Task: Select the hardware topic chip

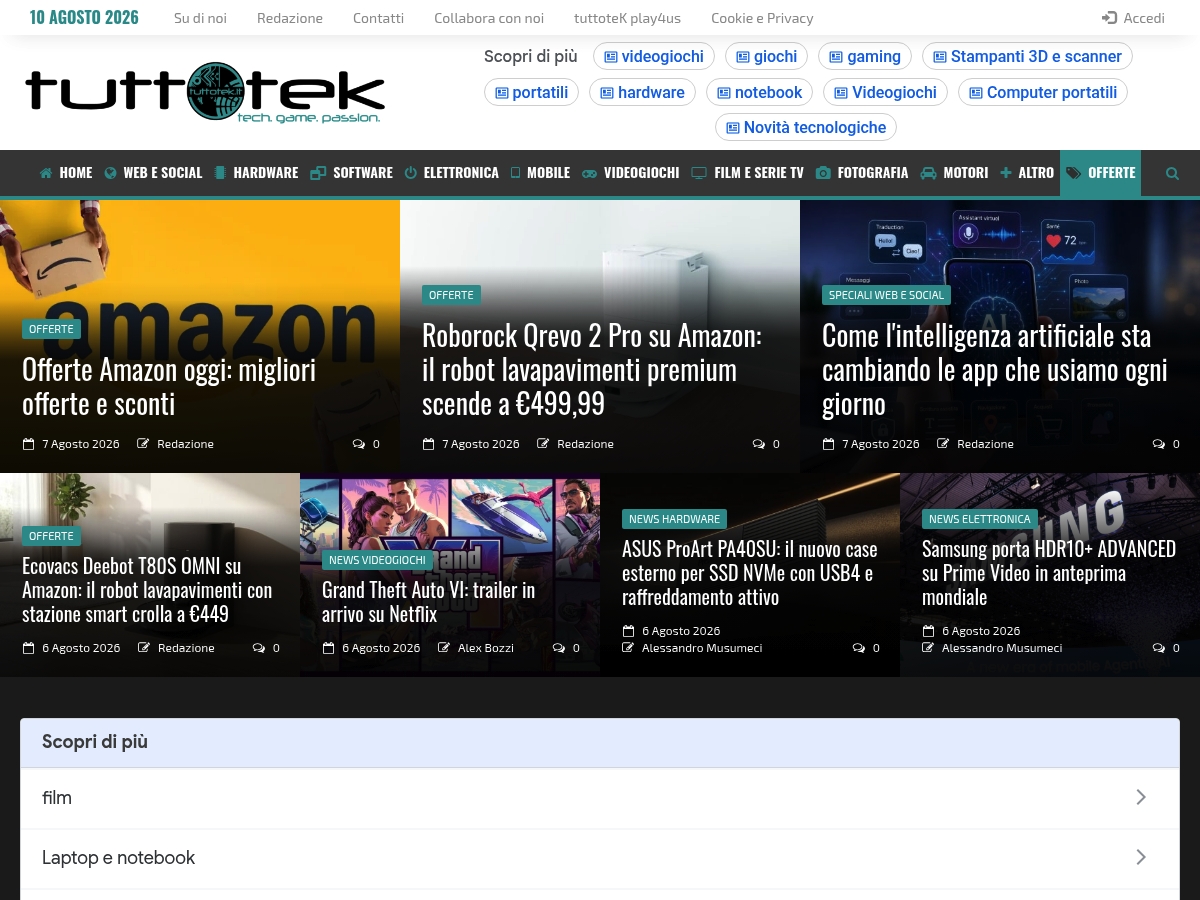Action: point(642,92)
